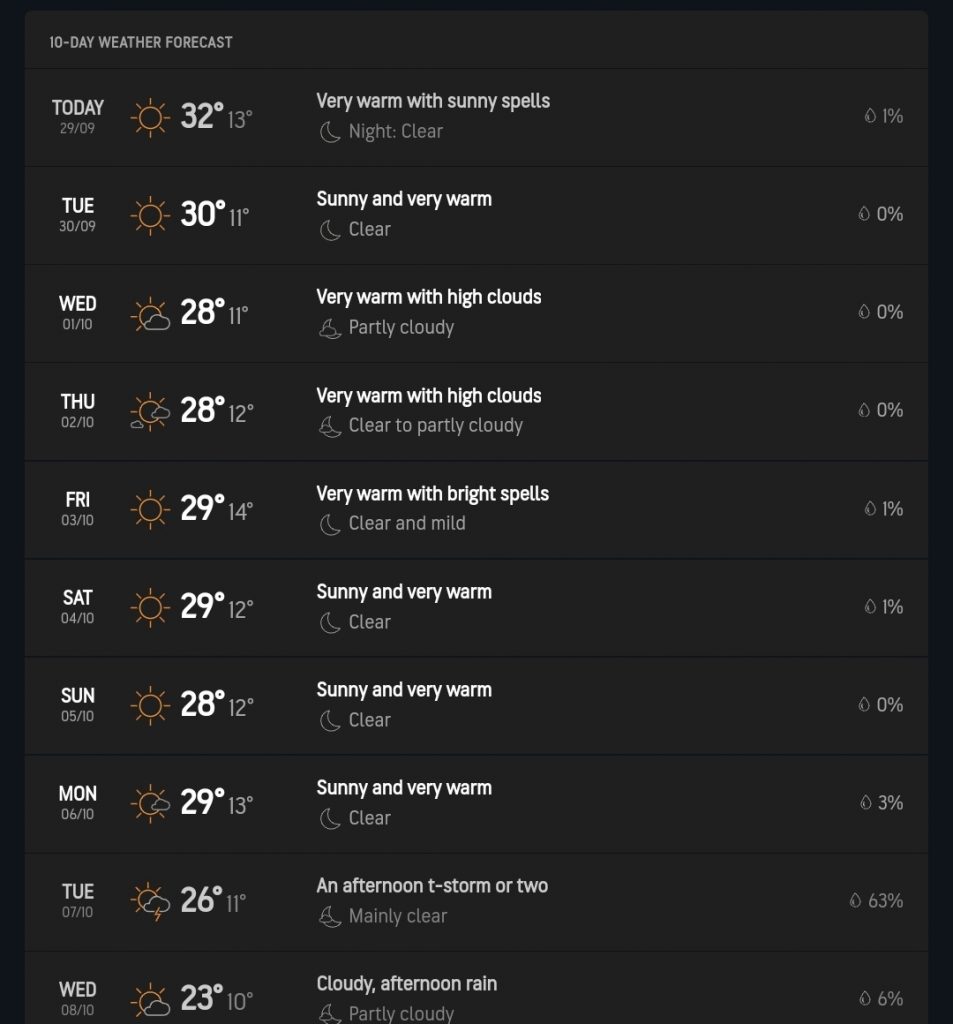Click the sunny icon for TODAY
The height and width of the screenshot is (1024, 953).
click(150, 117)
